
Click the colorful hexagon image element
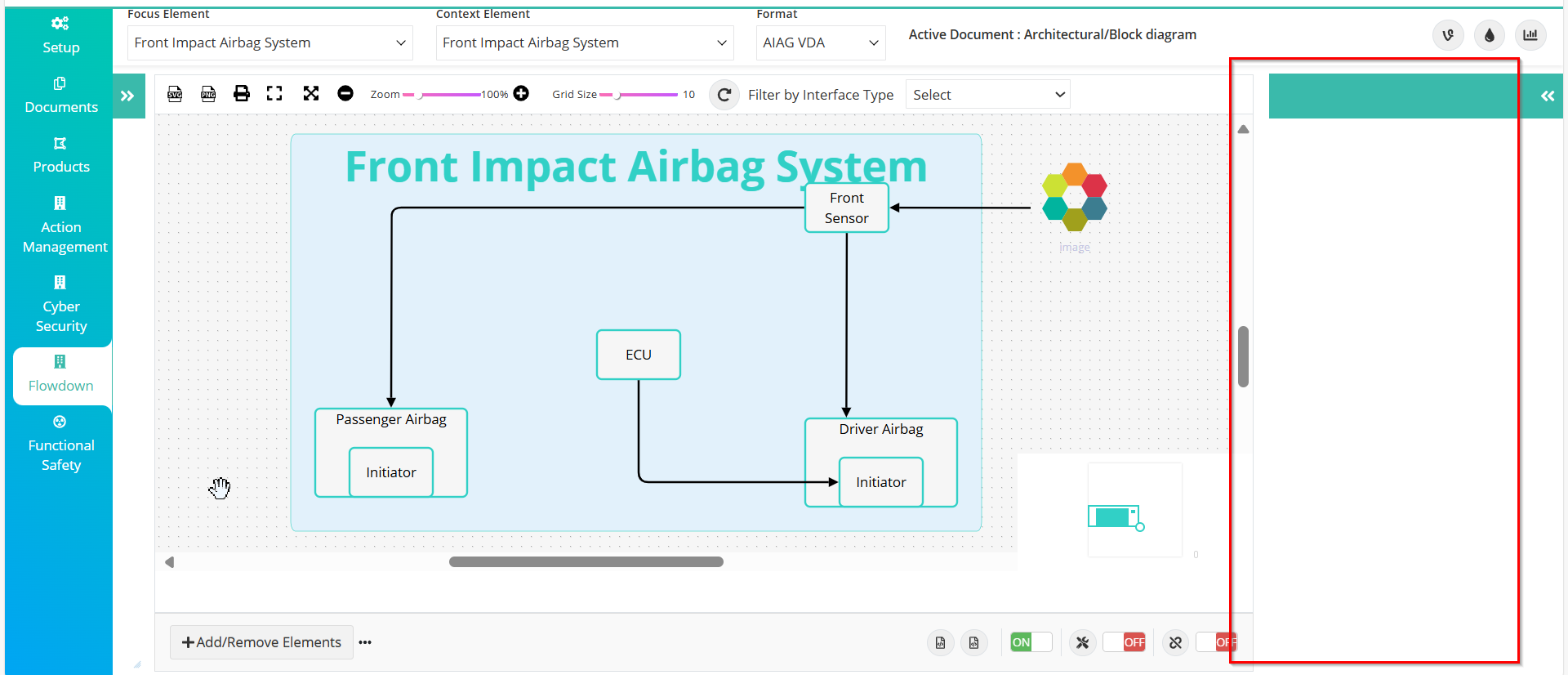tap(1075, 197)
